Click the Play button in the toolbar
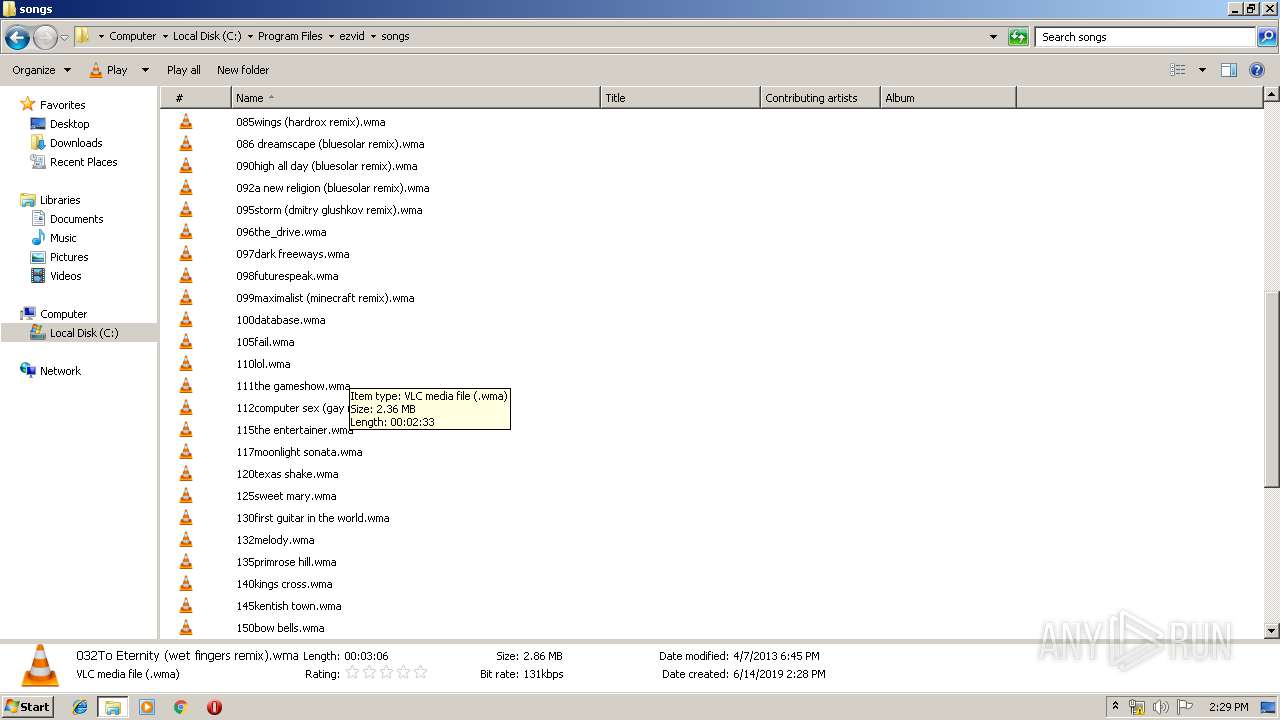The width and height of the screenshot is (1280, 720). (x=108, y=70)
